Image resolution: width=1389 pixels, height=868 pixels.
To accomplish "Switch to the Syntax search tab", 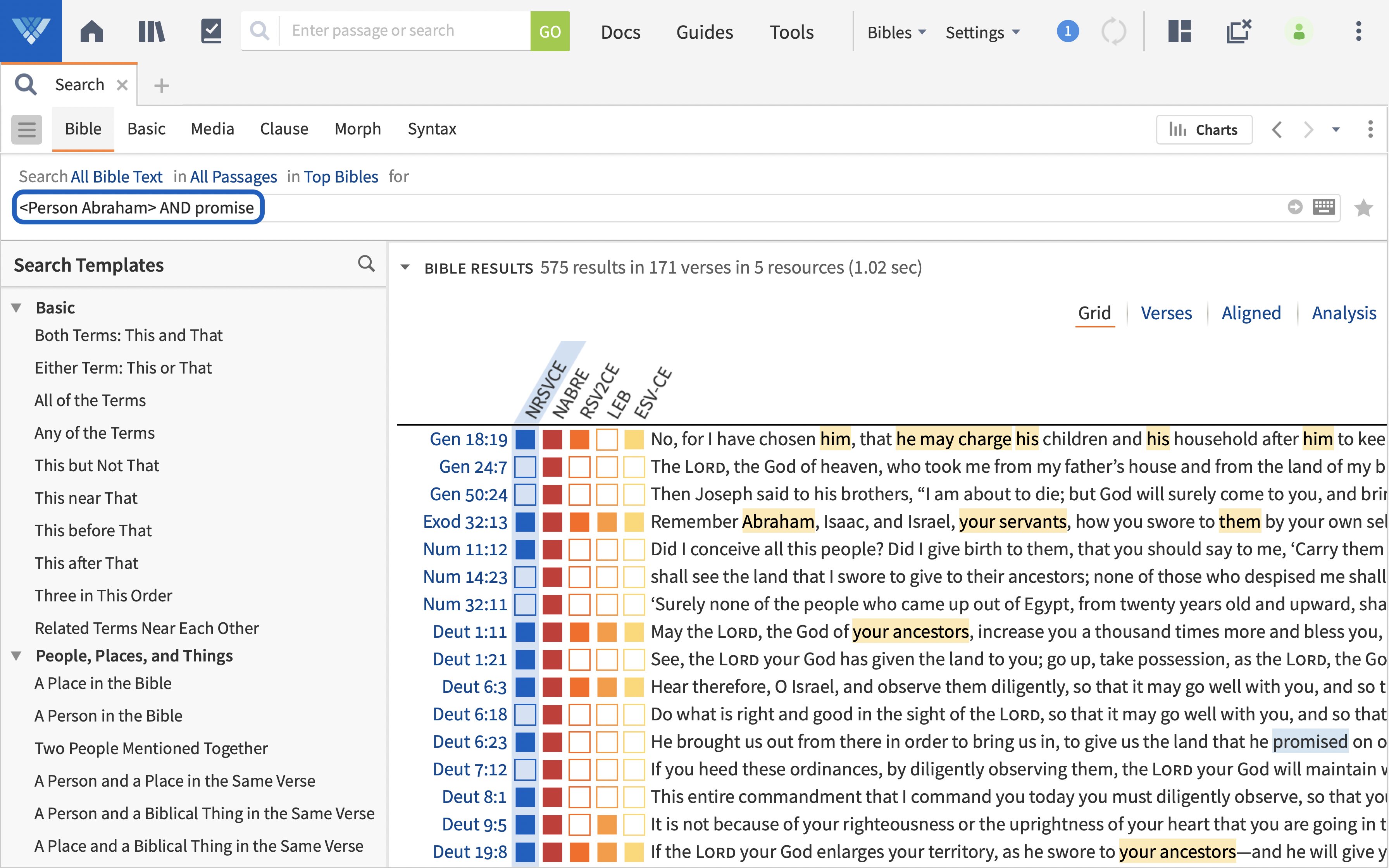I will click(x=432, y=129).
